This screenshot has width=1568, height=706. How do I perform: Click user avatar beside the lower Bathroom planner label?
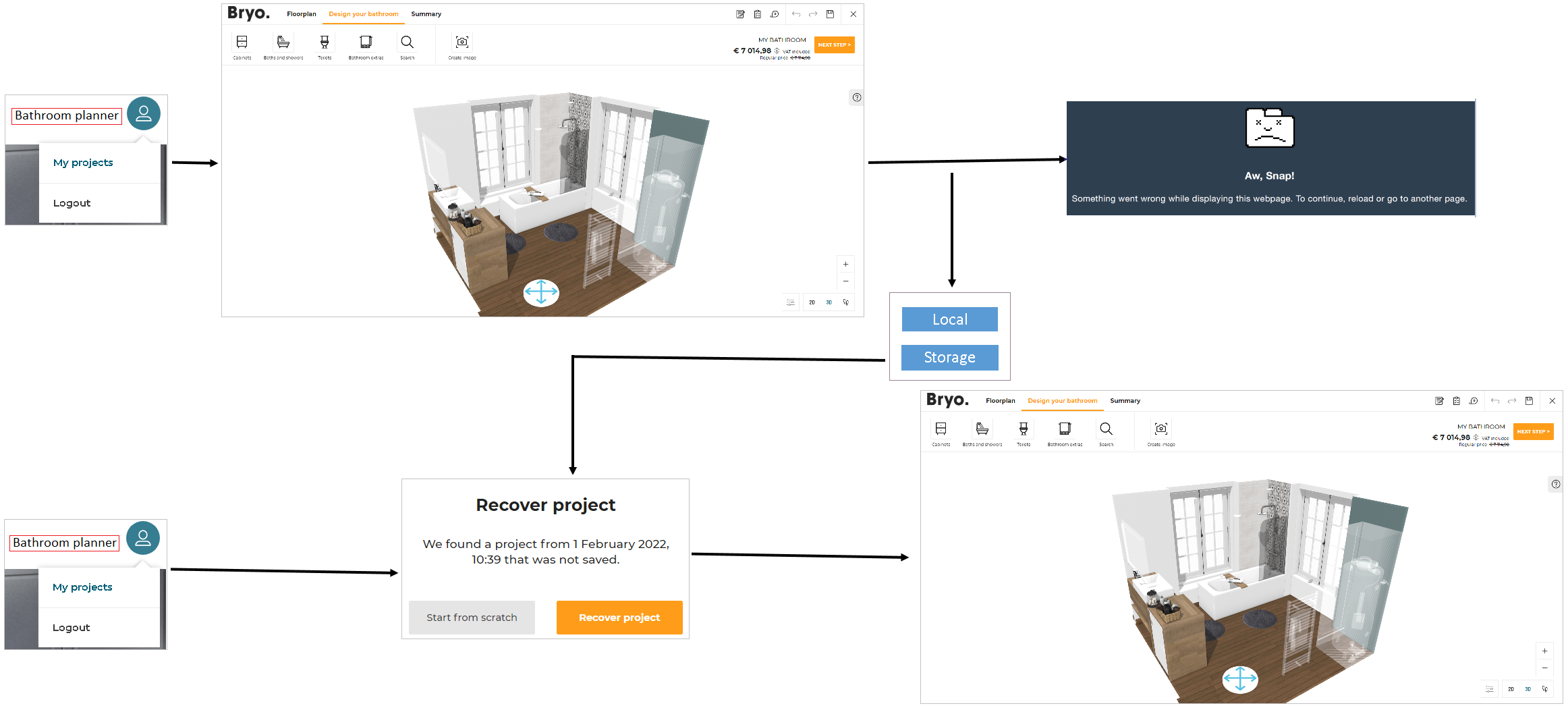143,539
